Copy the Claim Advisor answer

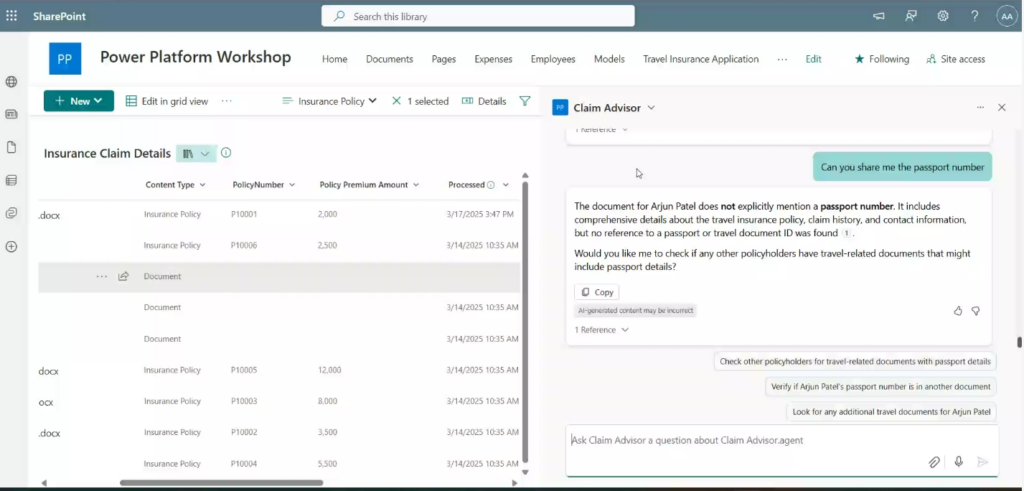click(597, 292)
